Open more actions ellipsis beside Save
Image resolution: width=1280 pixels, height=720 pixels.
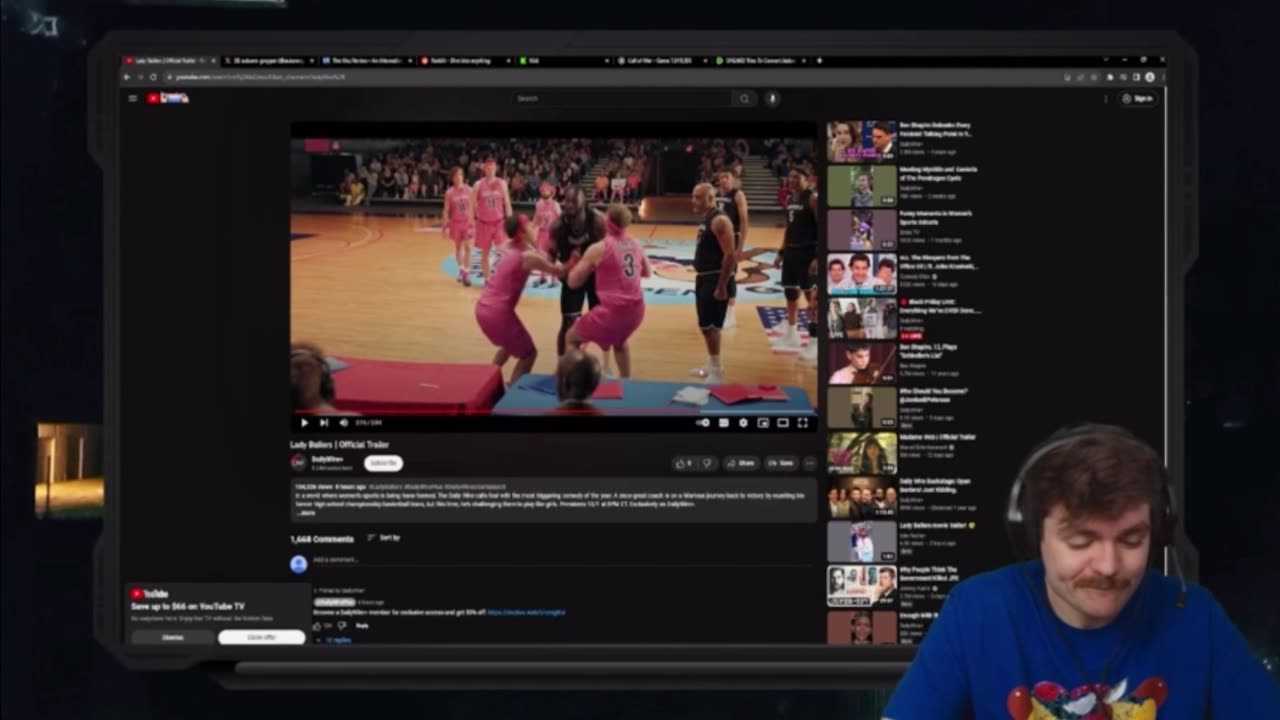click(x=809, y=463)
